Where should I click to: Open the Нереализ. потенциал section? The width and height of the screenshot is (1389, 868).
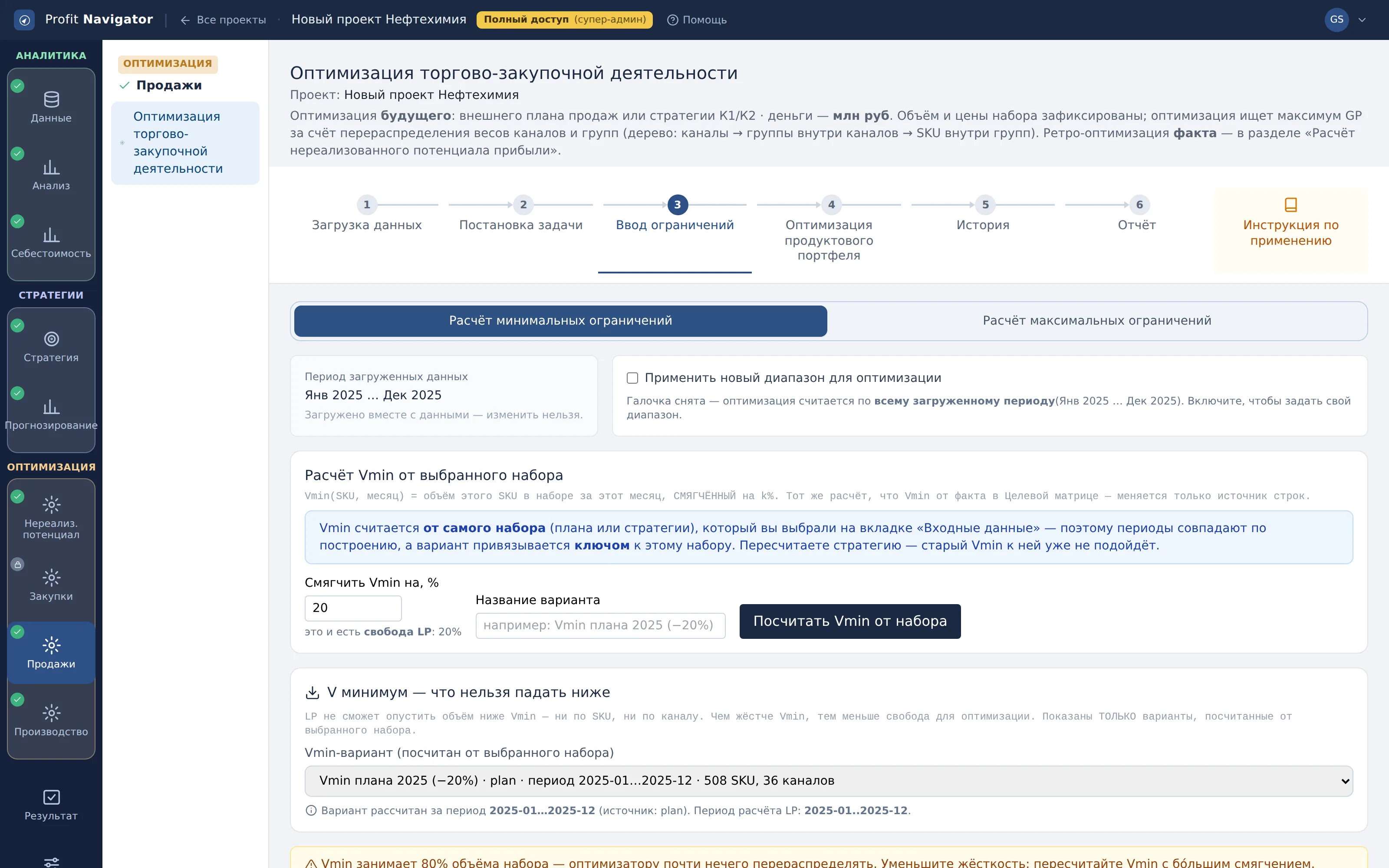point(51,517)
